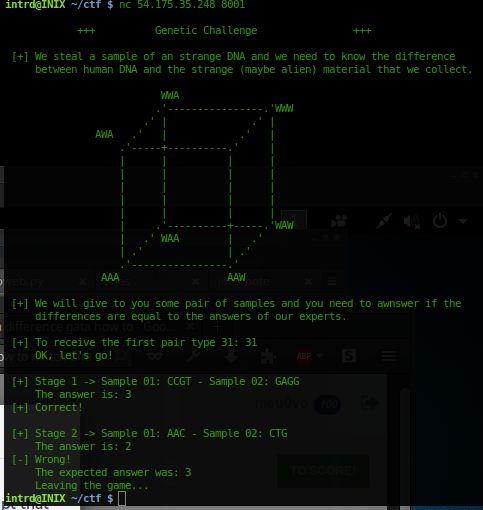Viewport: 483px width, 510px height.
Task: Open a new browser tab with plus
Action: [217, 327]
